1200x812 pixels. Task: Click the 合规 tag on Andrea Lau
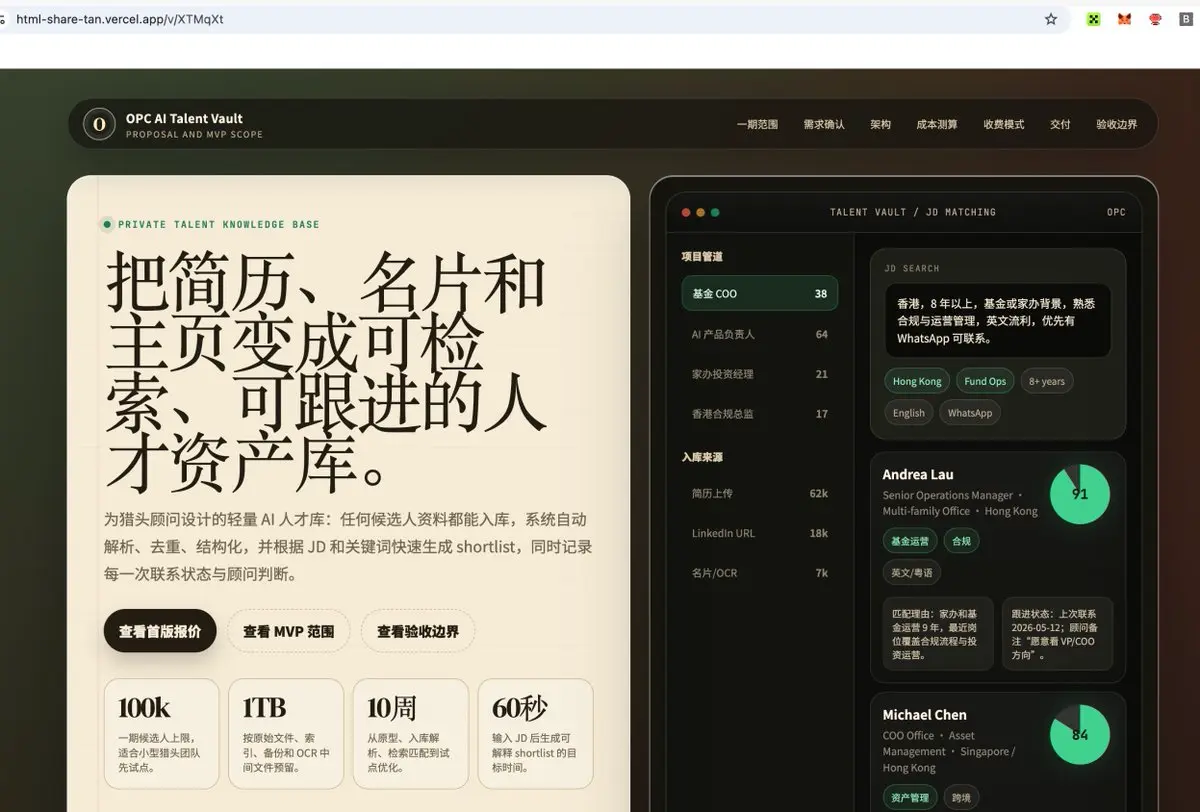pyautogui.click(x=962, y=541)
